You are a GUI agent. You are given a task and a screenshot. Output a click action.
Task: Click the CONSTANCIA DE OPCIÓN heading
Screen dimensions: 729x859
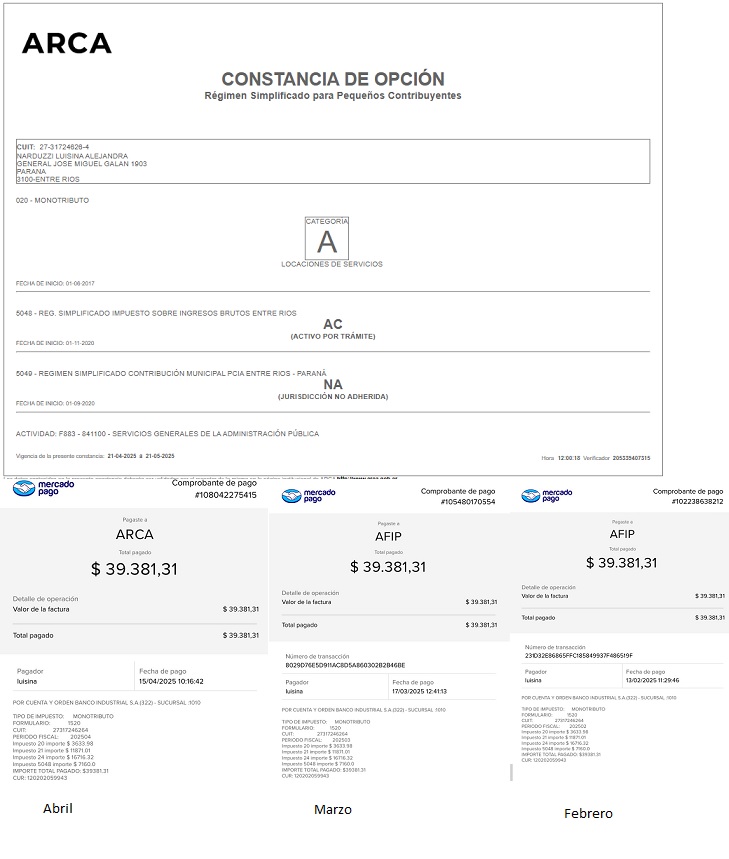click(332, 79)
